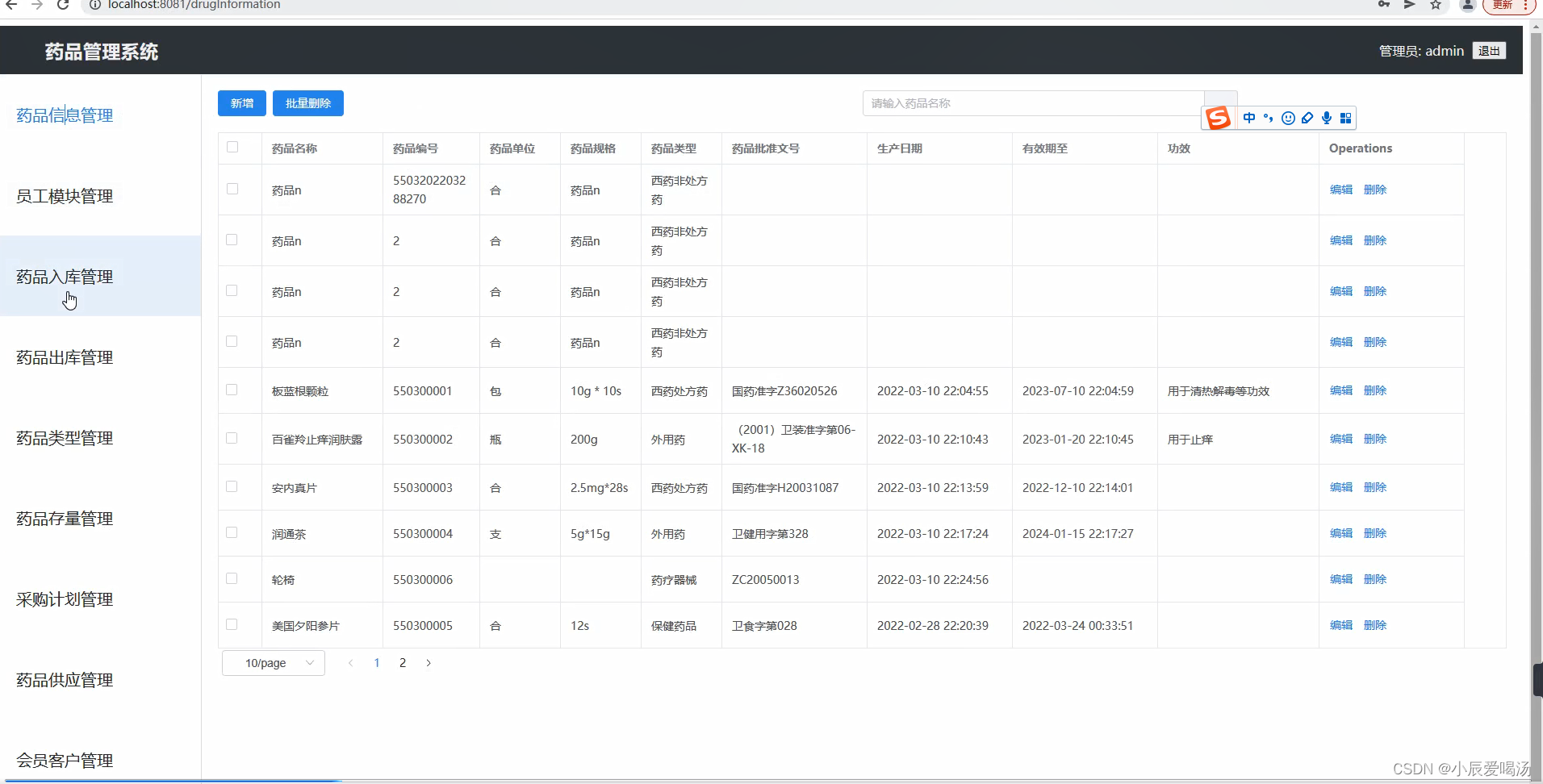Open the emoji smiley panel in IME bar
Image resolution: width=1543 pixels, height=784 pixels.
coord(1288,118)
